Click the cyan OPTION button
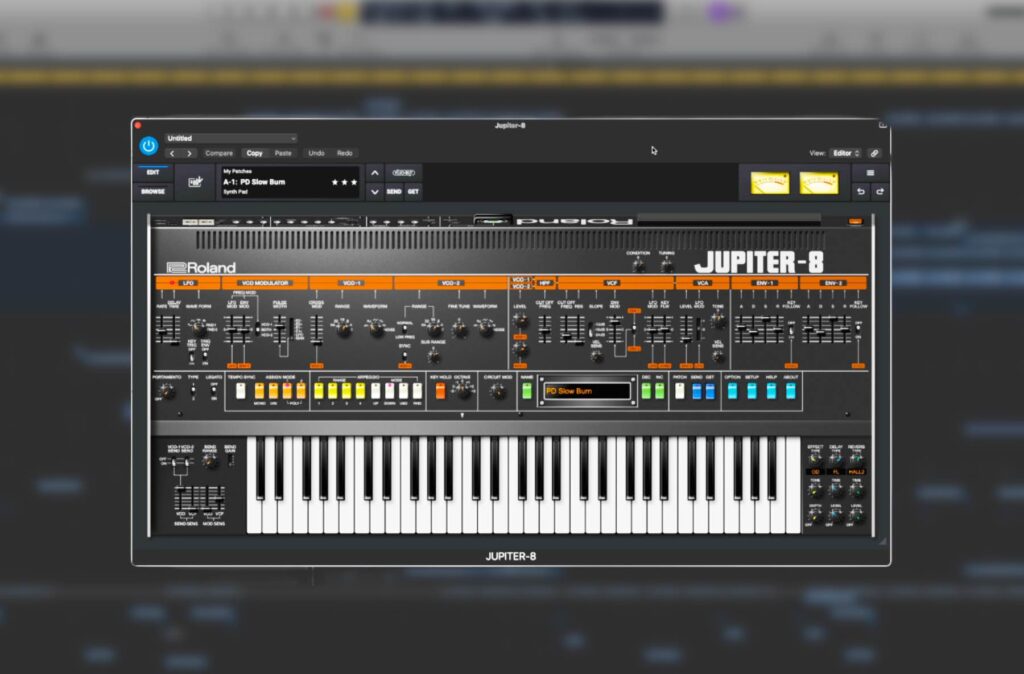Viewport: 1024px width, 674px height. (732, 391)
